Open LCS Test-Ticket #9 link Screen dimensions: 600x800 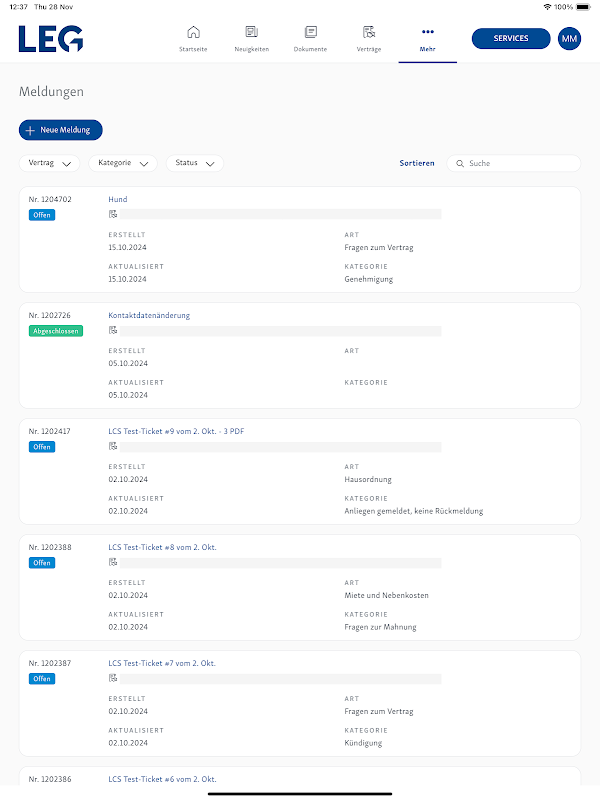tap(176, 431)
